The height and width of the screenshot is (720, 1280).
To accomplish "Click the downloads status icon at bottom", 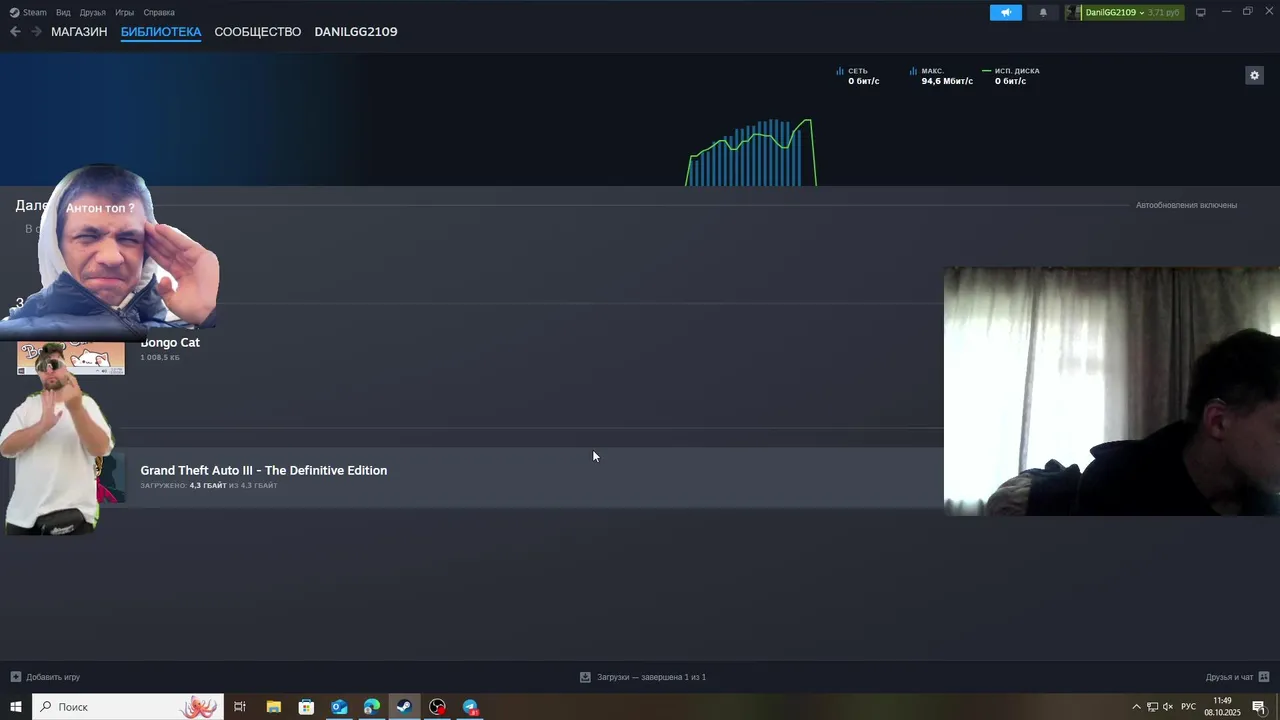I will [585, 677].
